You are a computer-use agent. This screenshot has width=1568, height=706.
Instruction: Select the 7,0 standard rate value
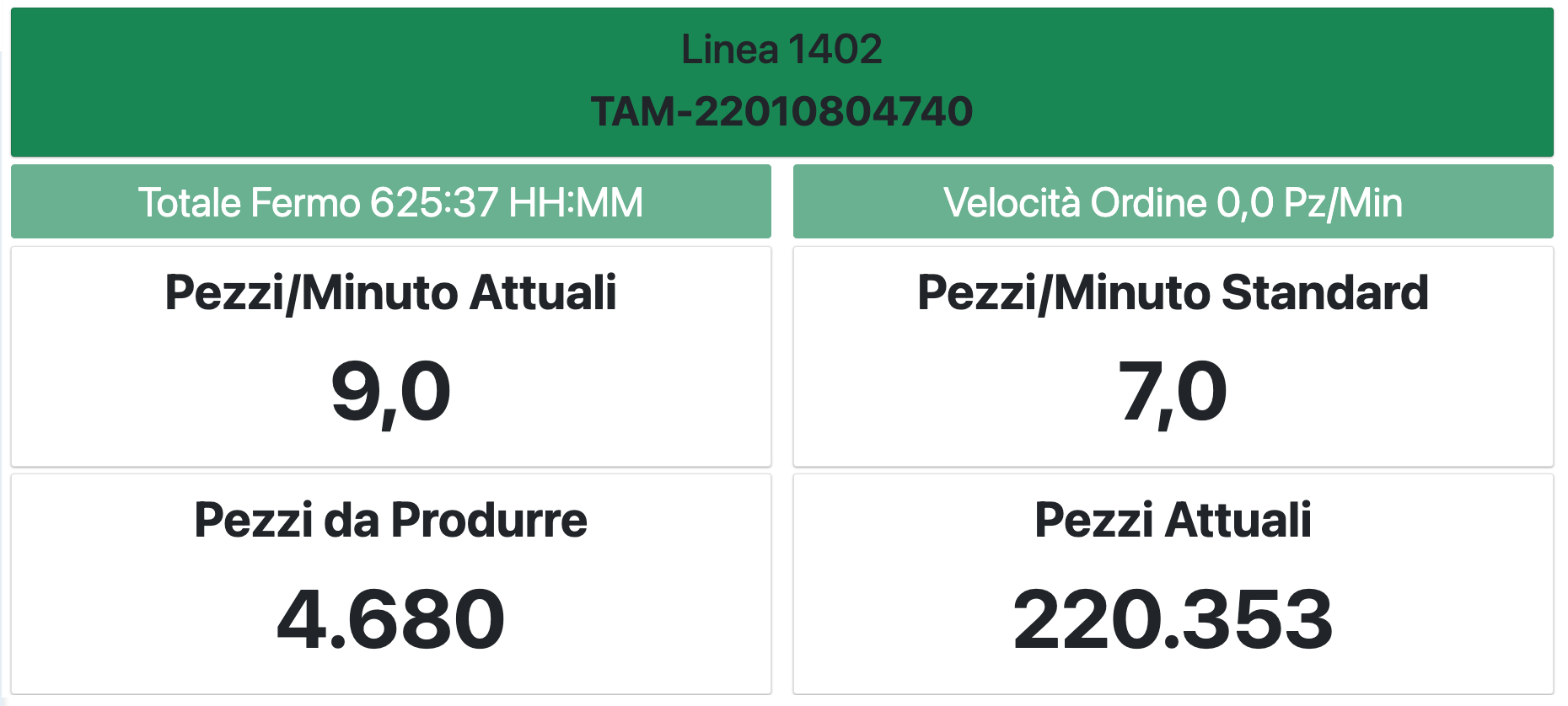point(1173,393)
